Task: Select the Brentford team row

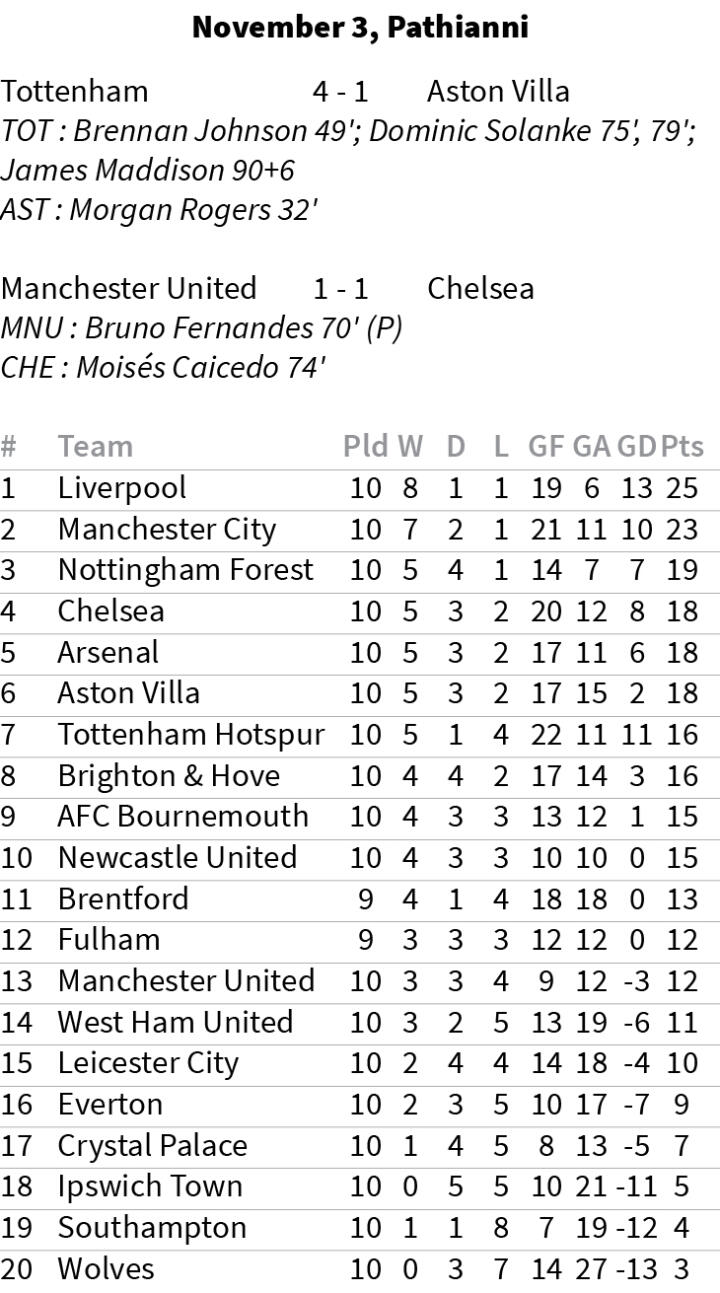Action: point(360,899)
